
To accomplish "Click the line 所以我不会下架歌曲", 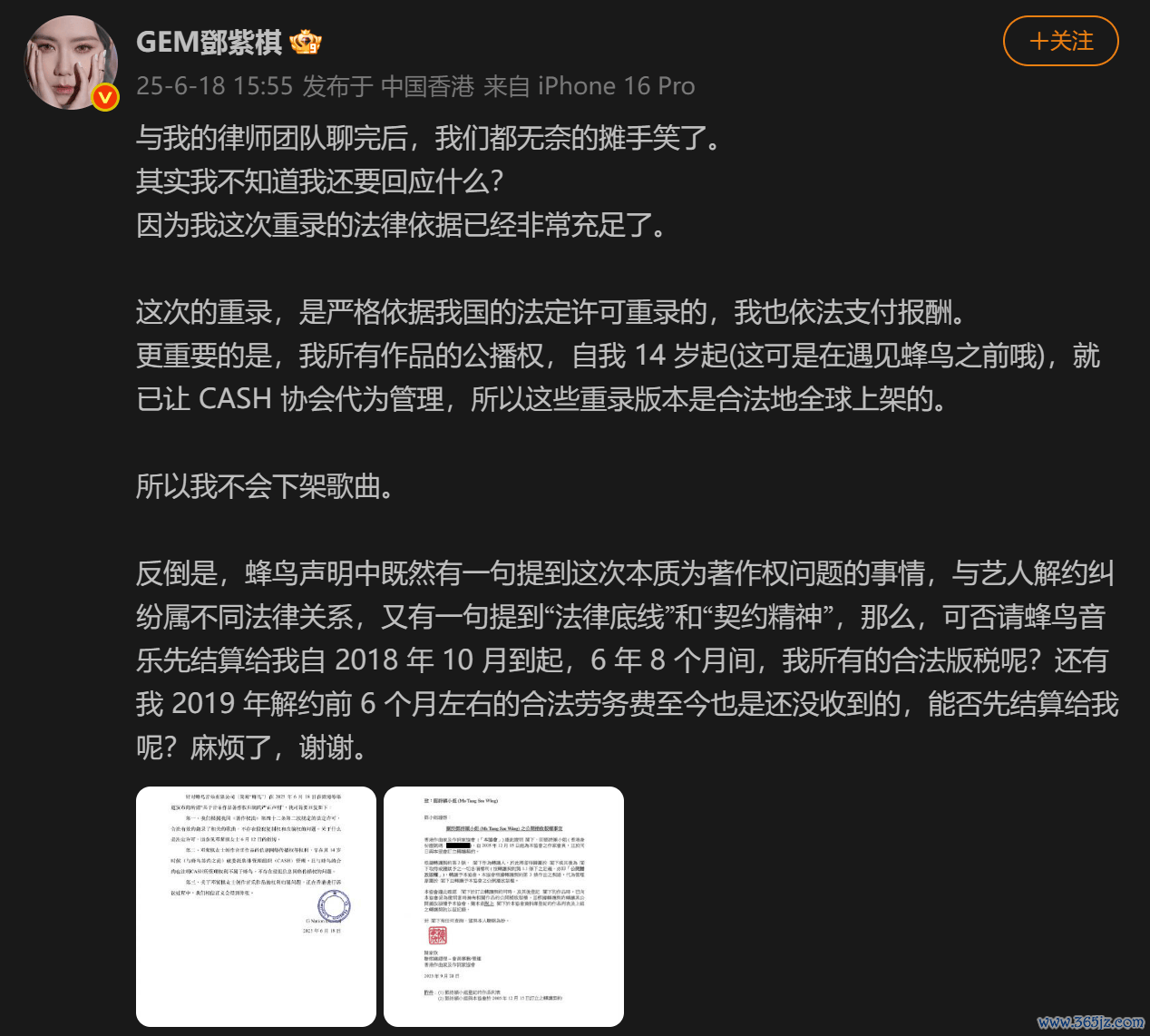I will coord(267,486).
